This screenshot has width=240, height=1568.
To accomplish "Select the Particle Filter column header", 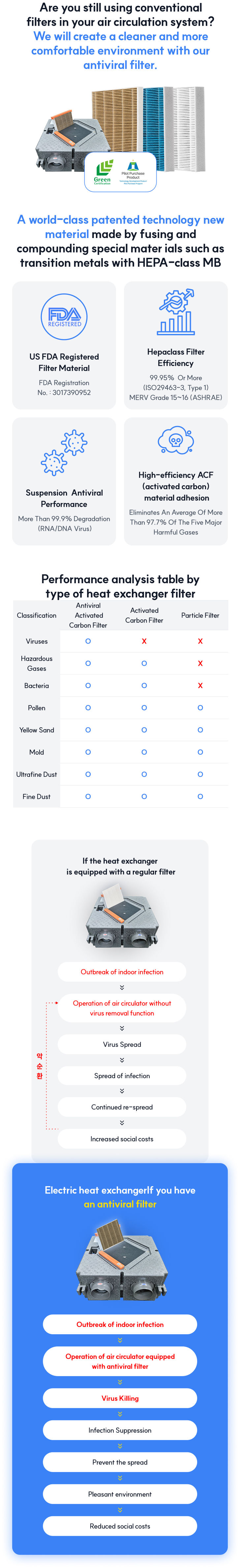I will pos(200,616).
